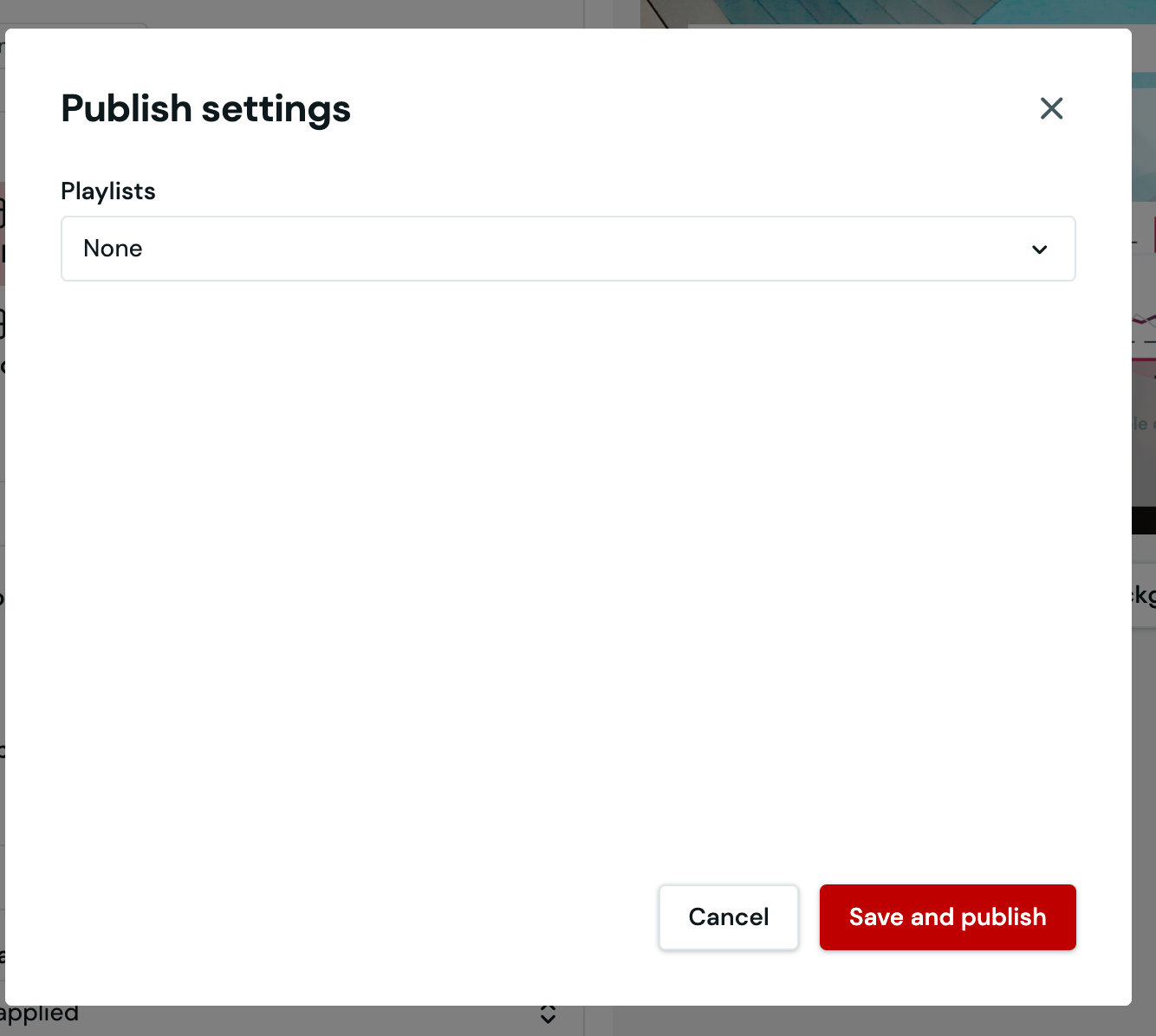1156x1036 pixels.
Task: Click the Playlists field label
Action: coord(108,191)
